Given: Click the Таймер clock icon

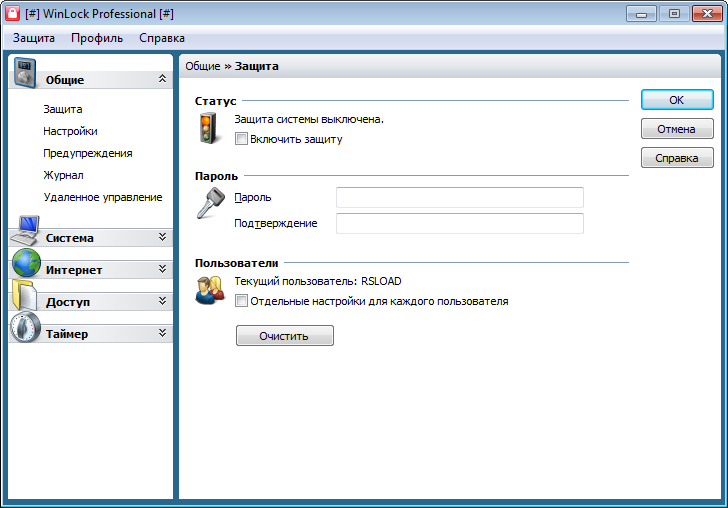Looking at the screenshot, I should (26, 327).
